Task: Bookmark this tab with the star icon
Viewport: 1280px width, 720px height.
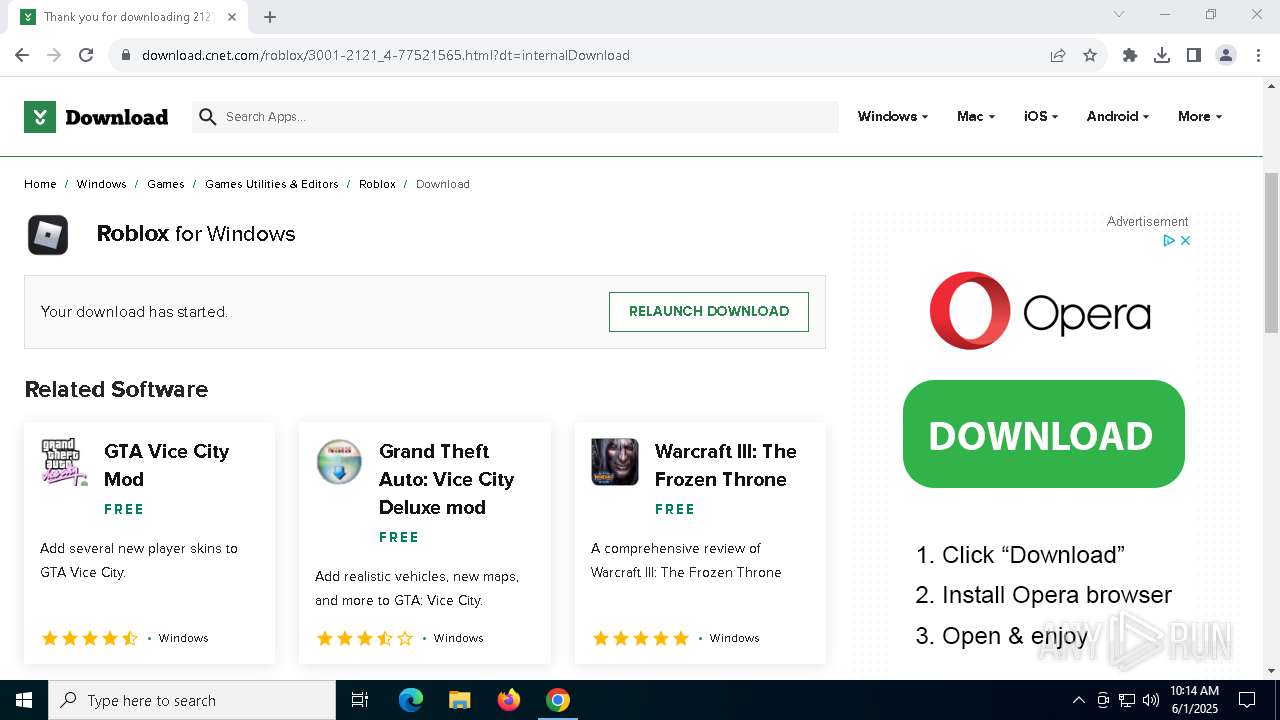Action: click(1090, 55)
